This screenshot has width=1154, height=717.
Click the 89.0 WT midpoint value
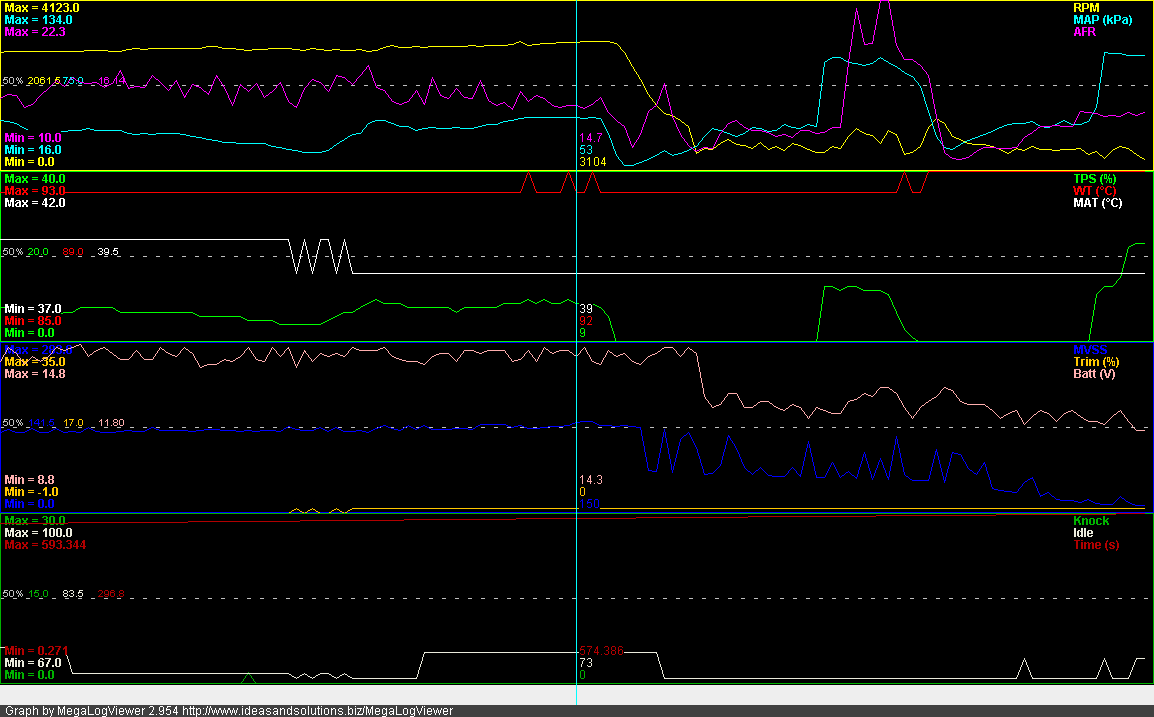point(73,251)
